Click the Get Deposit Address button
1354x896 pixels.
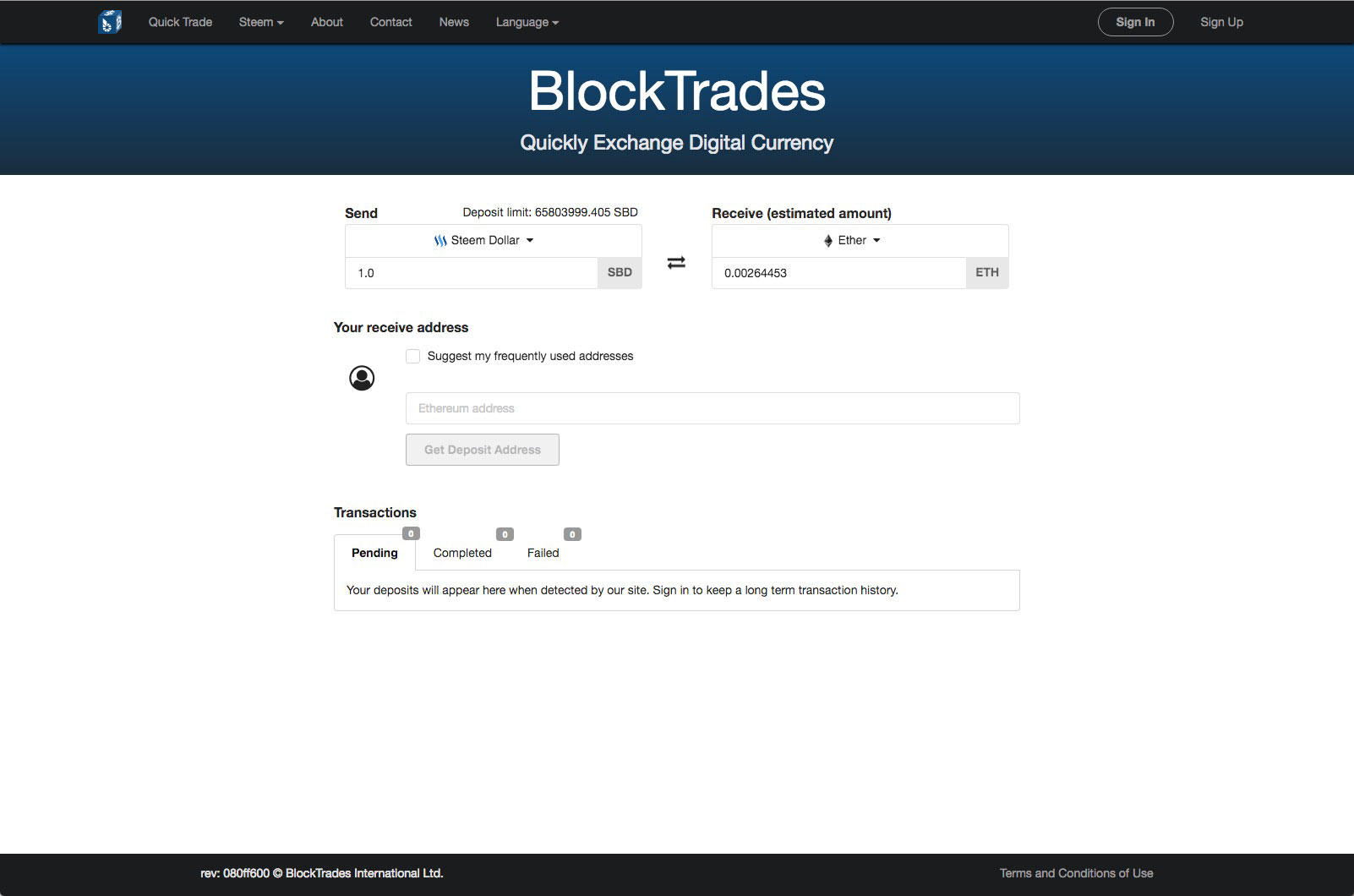tap(483, 450)
